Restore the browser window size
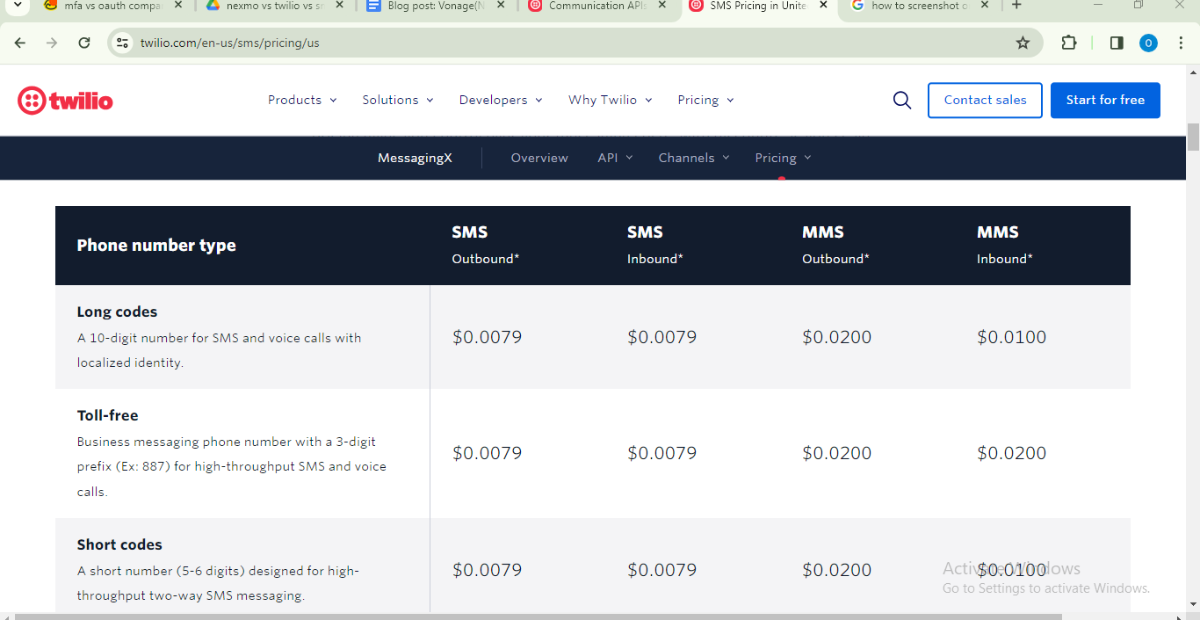 (x=1138, y=5)
